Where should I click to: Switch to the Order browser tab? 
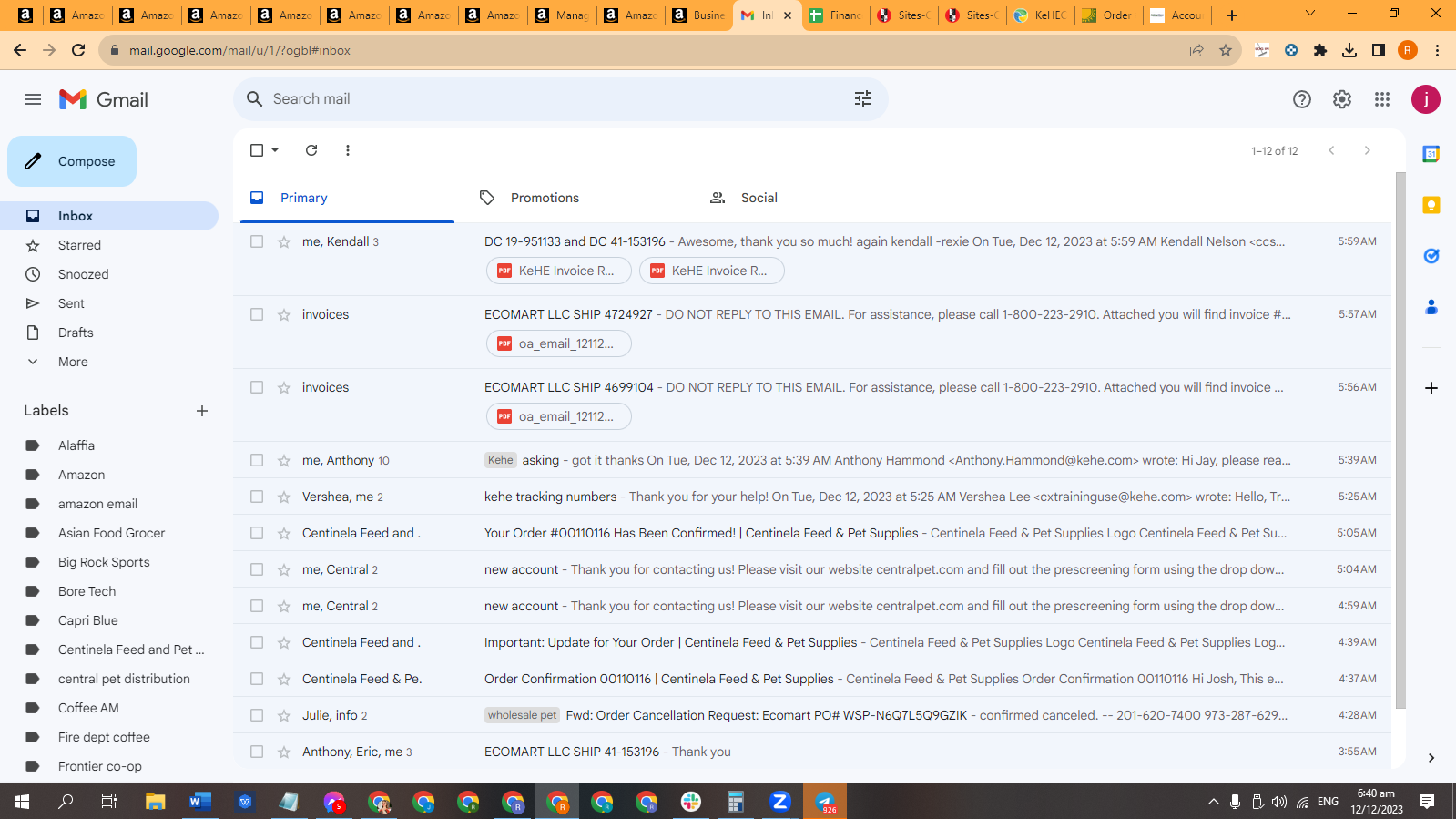[x=1107, y=15]
